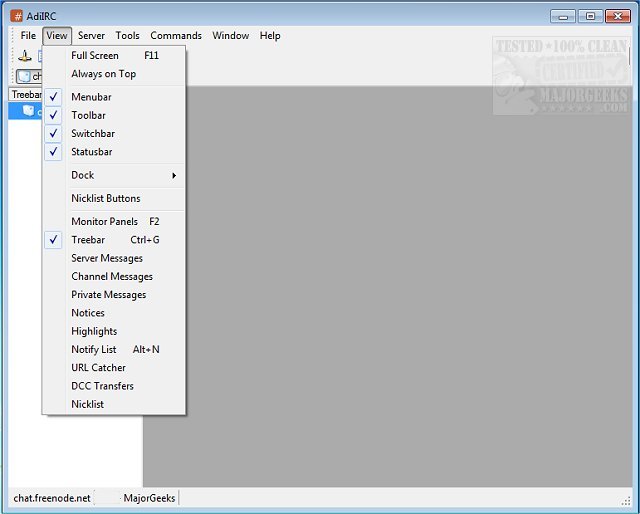Image resolution: width=640 pixels, height=514 pixels.
Task: Click the resize grip in status bar corner
Action: tap(626, 501)
